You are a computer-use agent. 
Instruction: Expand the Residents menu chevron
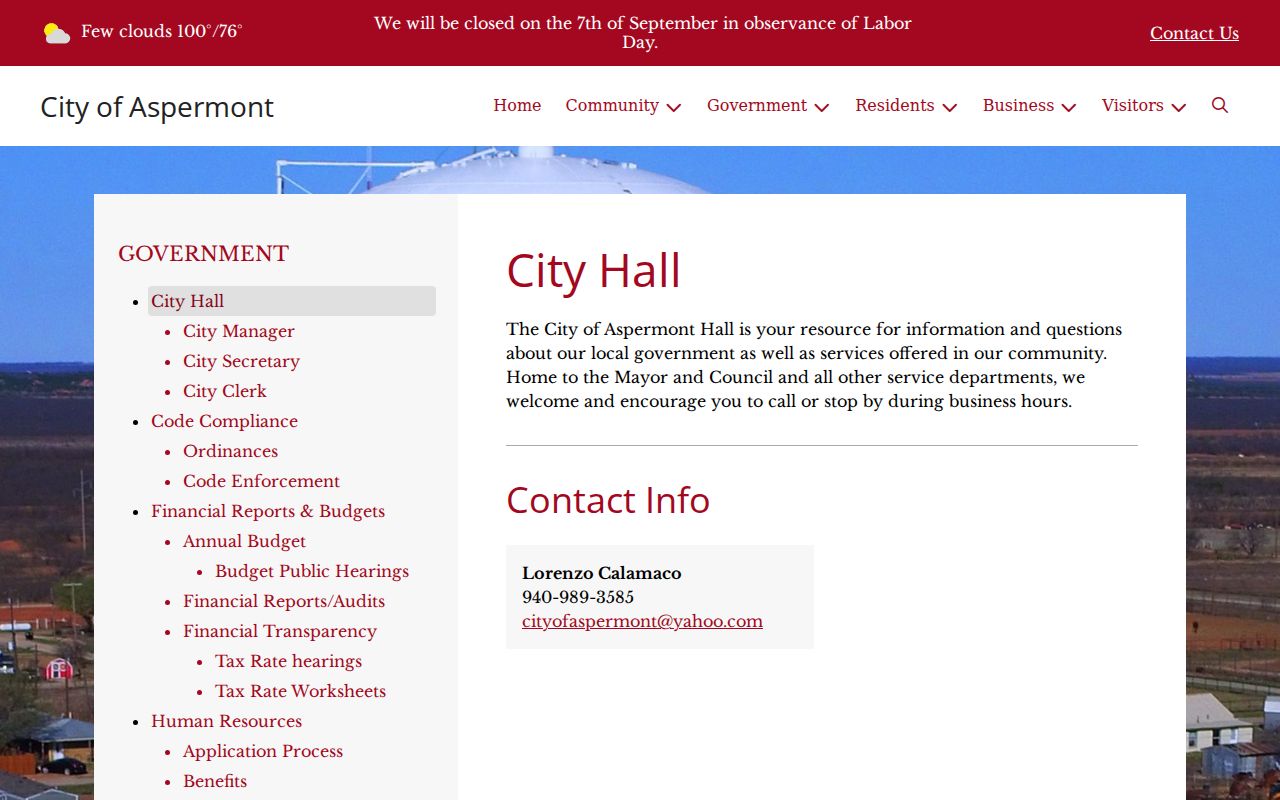[x=950, y=107]
